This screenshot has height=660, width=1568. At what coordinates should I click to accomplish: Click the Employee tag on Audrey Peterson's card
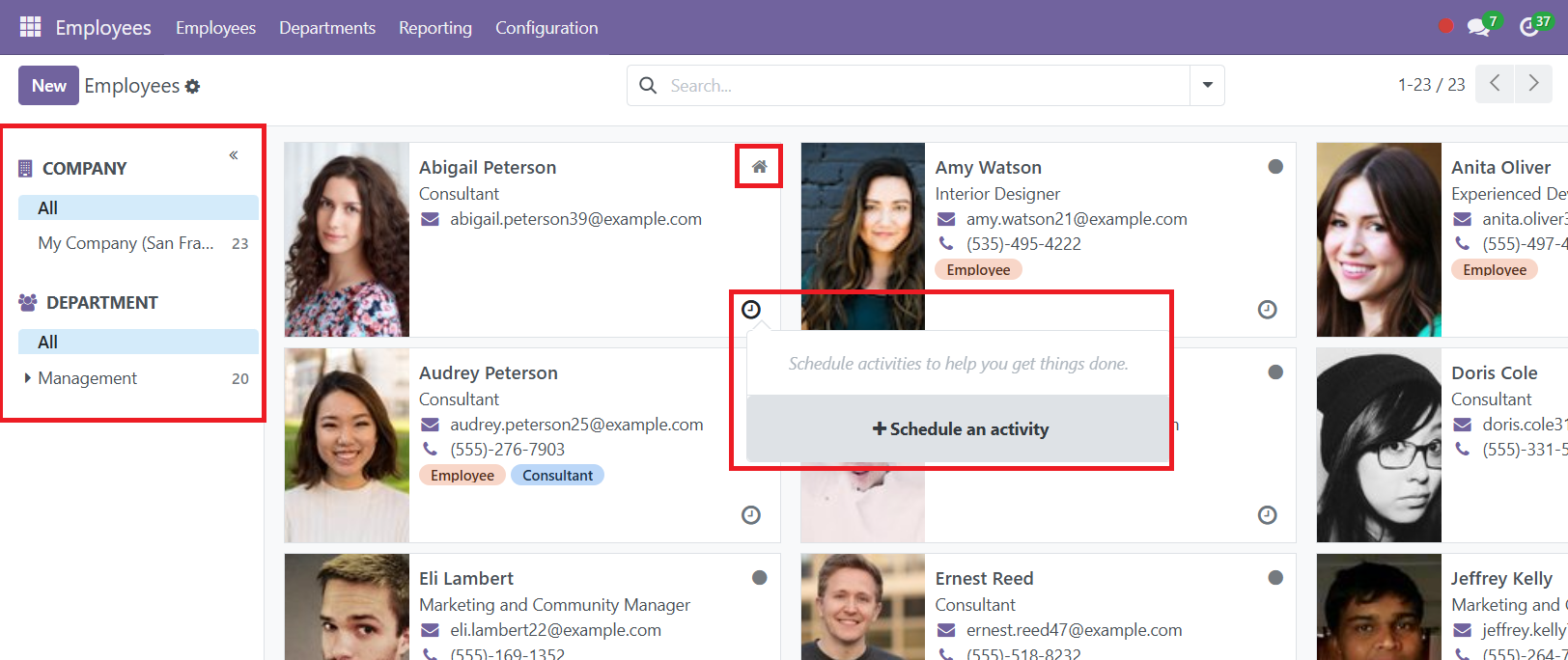(x=462, y=475)
